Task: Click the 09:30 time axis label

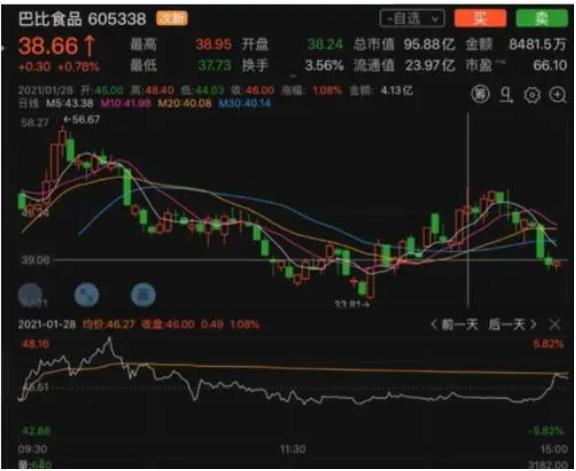Action: [32, 449]
